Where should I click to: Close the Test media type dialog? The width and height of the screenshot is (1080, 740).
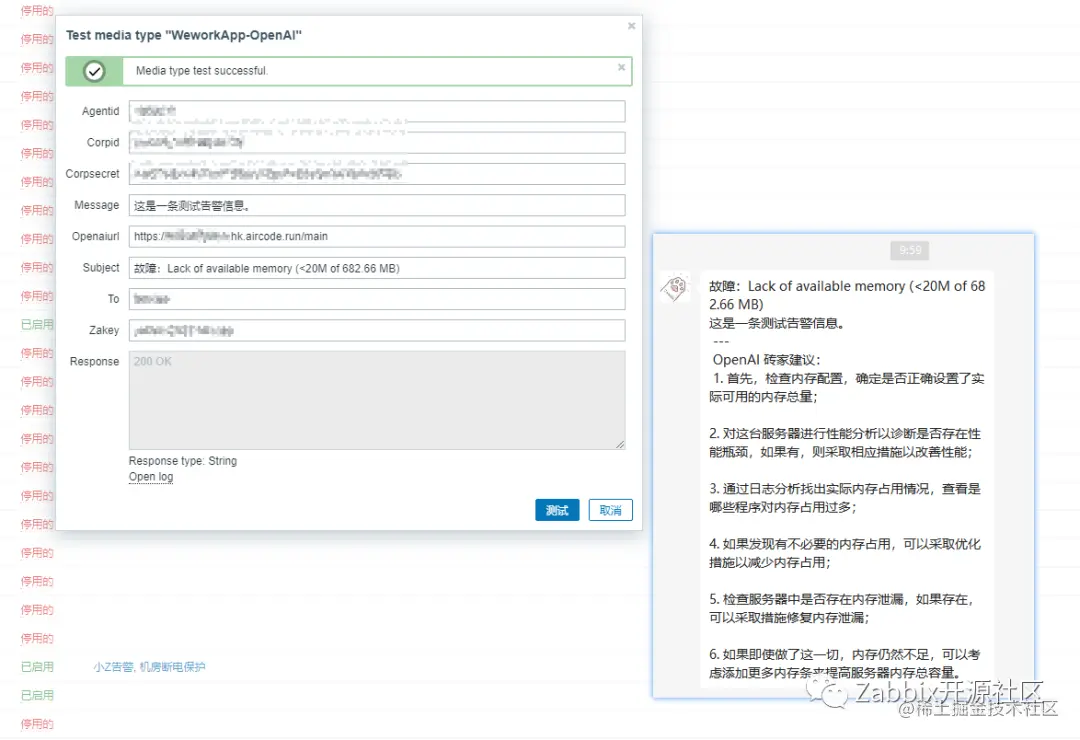click(x=631, y=26)
